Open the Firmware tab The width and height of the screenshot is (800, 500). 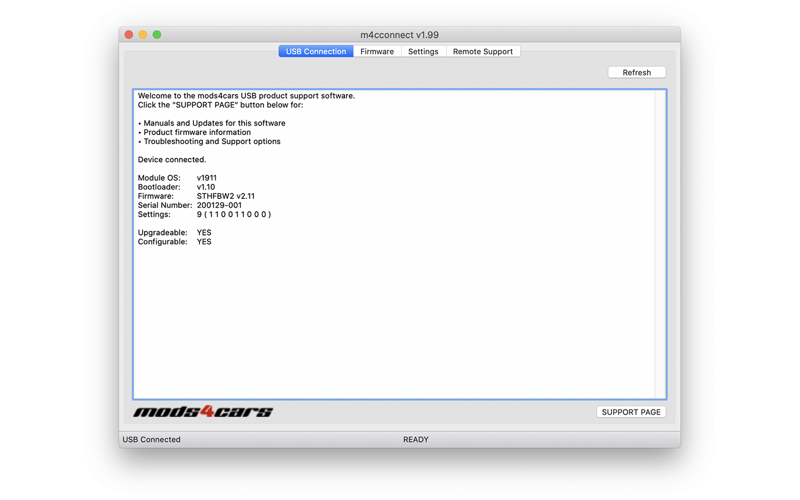377,52
